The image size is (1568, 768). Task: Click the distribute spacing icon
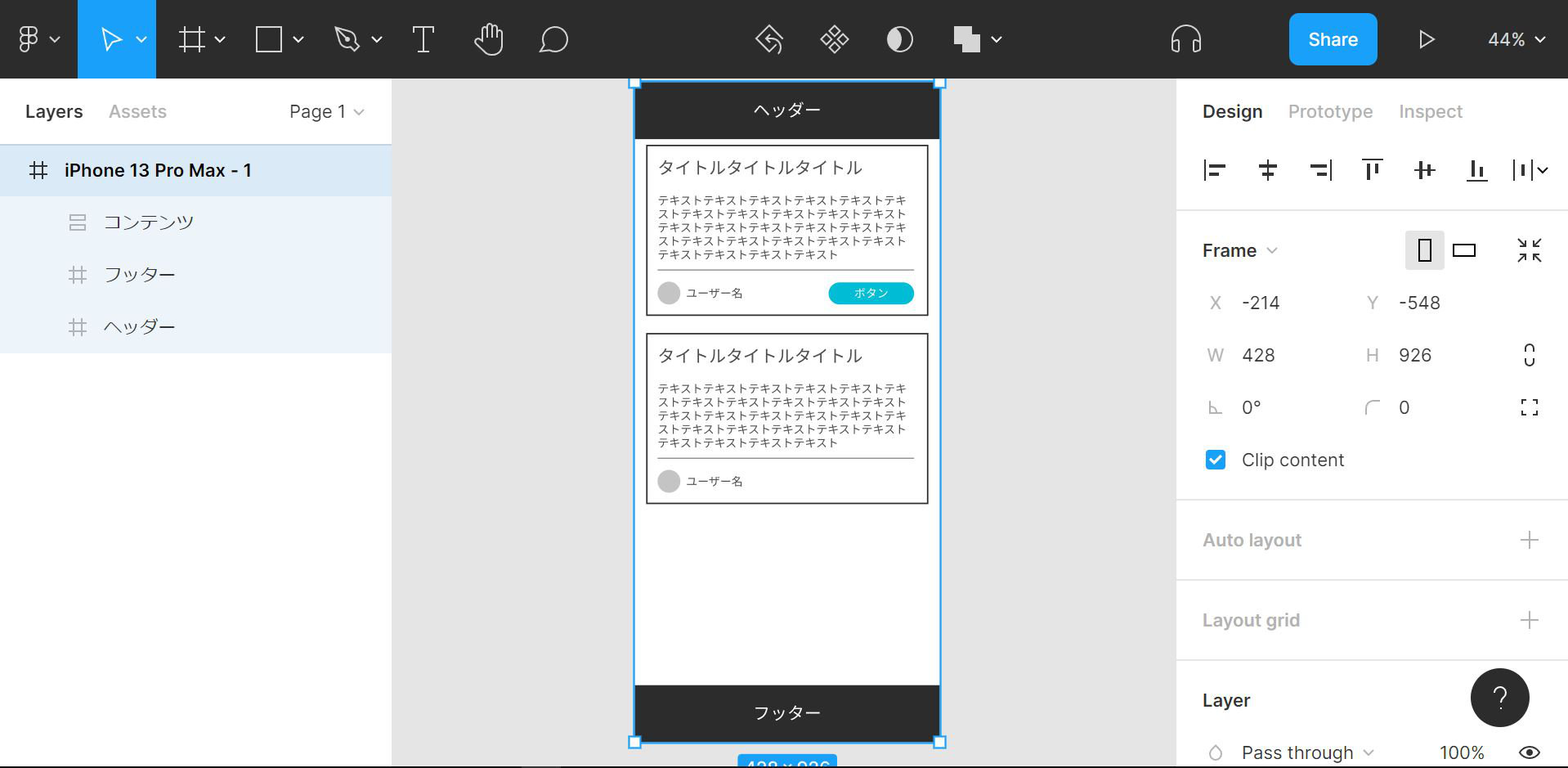click(x=1523, y=170)
